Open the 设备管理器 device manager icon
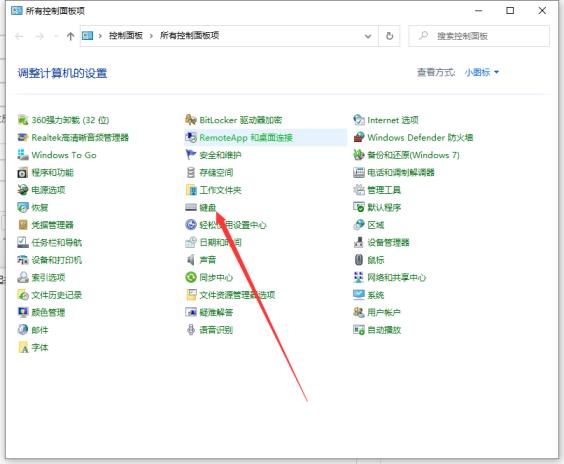The image size is (564, 464). coord(359,242)
